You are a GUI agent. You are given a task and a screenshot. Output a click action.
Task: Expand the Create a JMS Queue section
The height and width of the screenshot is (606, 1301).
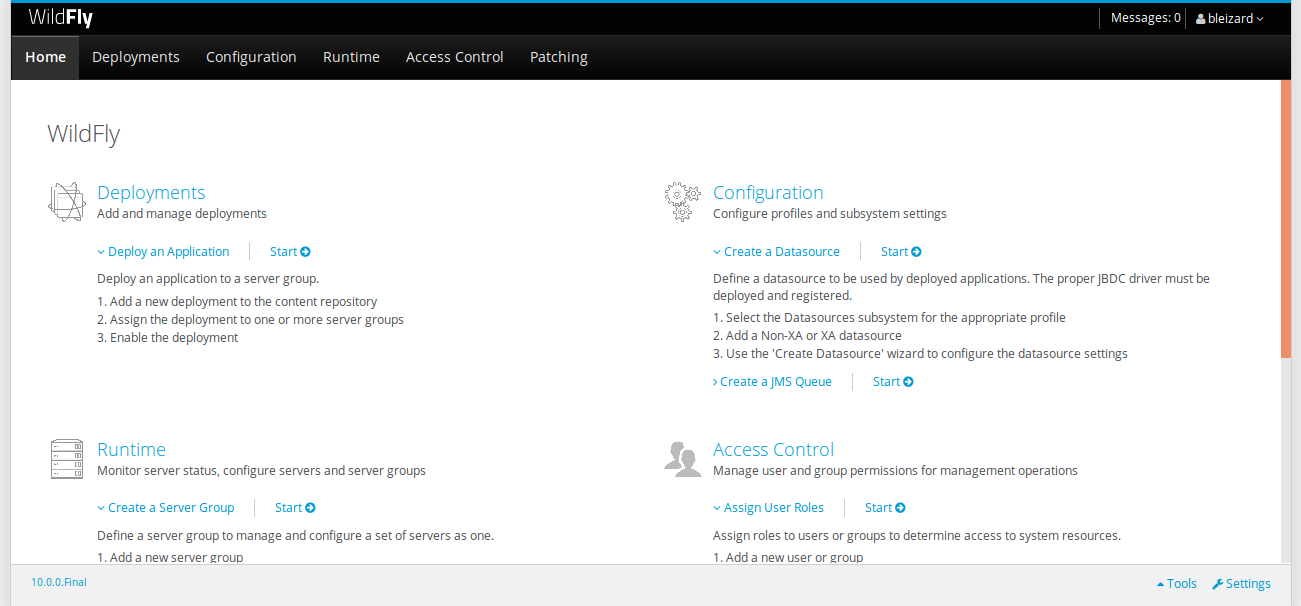(772, 382)
